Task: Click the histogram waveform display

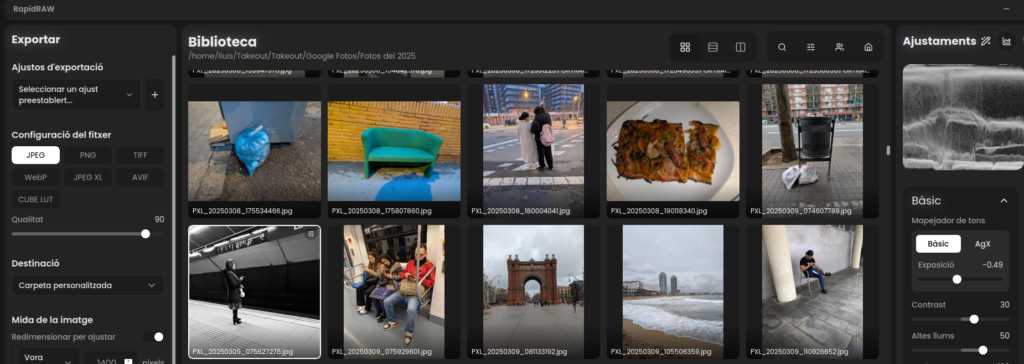Action: tap(963, 117)
